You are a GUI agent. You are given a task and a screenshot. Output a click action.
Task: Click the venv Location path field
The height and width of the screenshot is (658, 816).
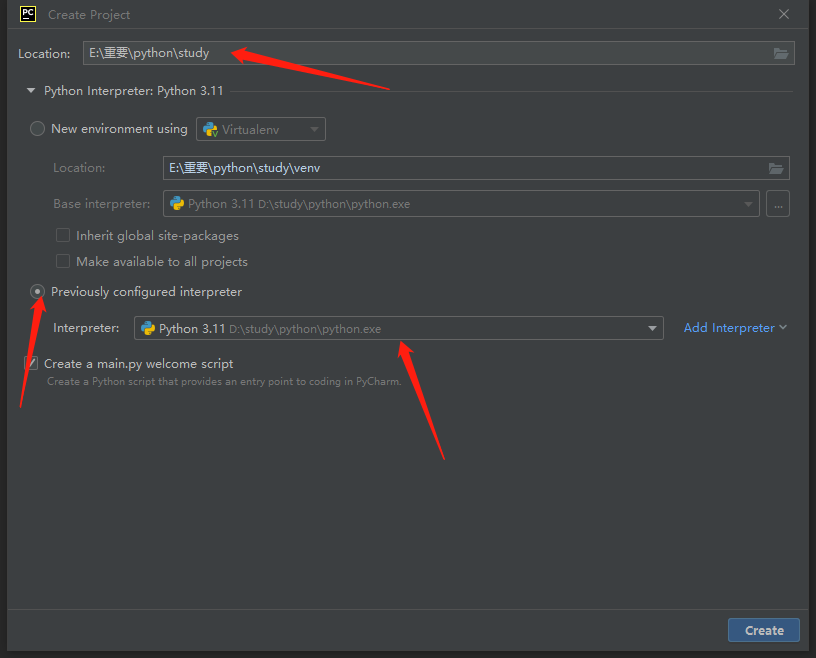pyautogui.click(x=476, y=168)
